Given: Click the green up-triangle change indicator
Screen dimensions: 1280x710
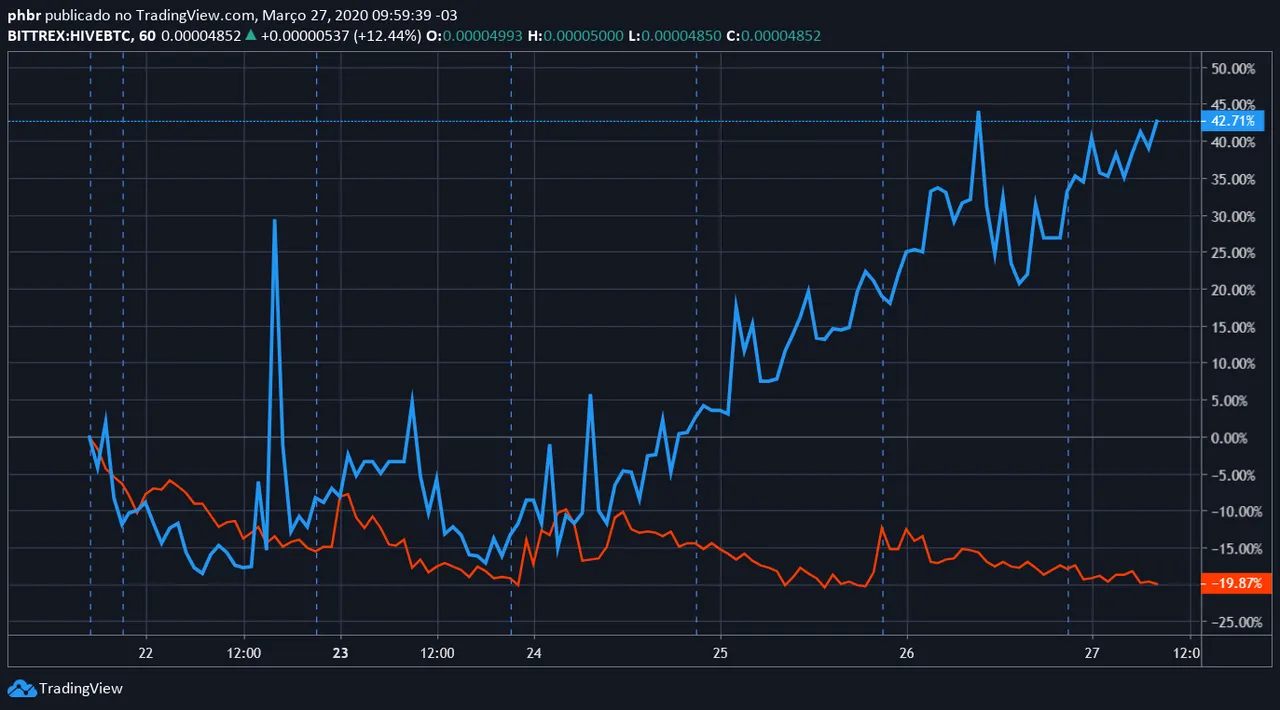Looking at the screenshot, I should click(x=250, y=35).
